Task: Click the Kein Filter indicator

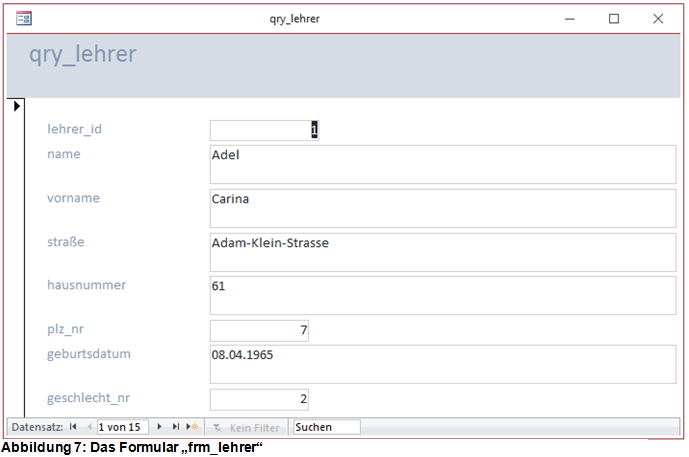Action: [x=246, y=427]
